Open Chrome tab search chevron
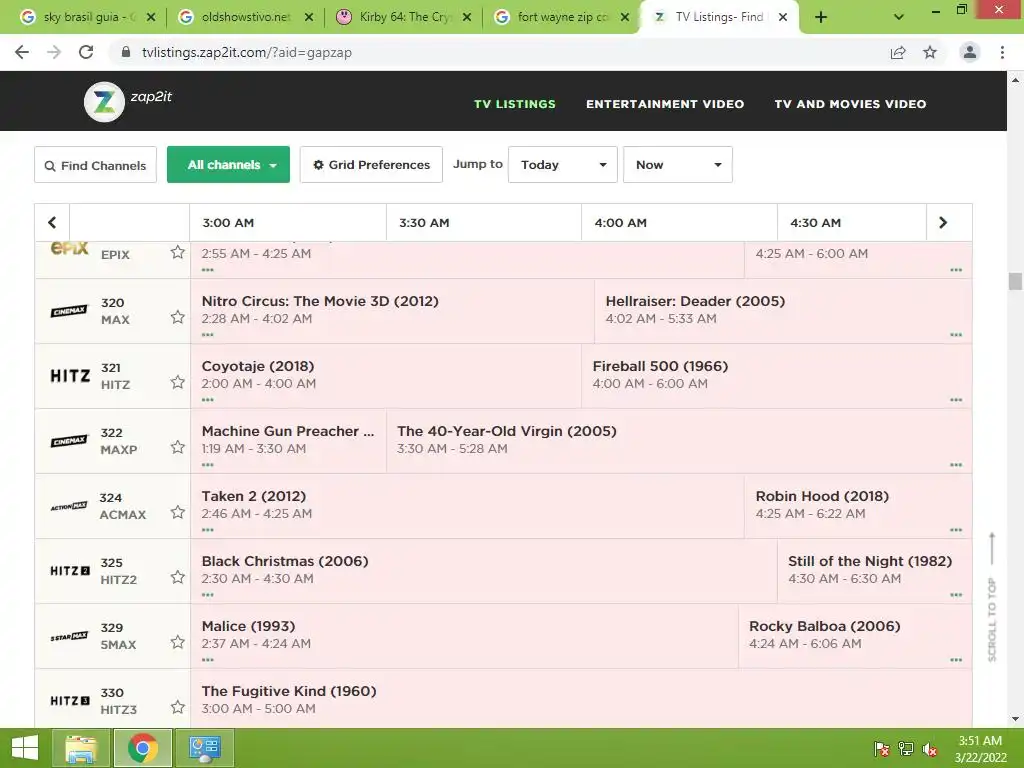This screenshot has width=1024, height=768. tap(899, 17)
